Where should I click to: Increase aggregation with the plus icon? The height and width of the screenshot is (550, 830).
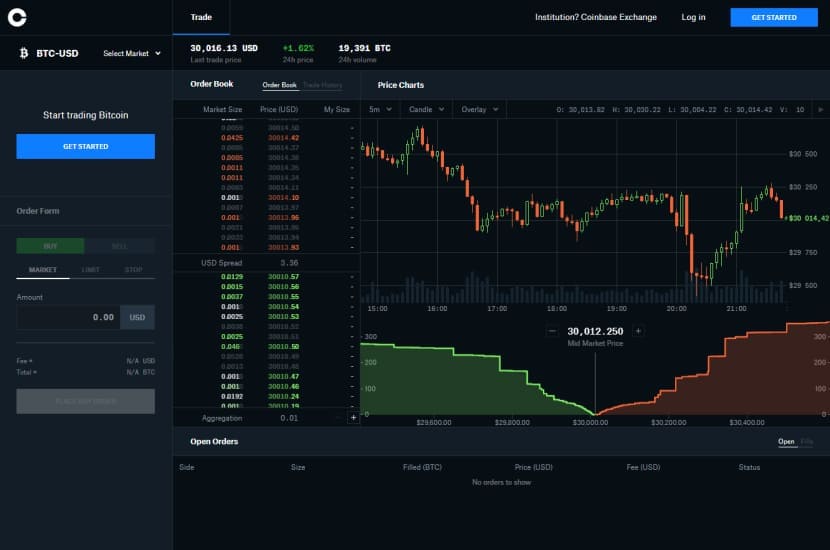coord(354,418)
